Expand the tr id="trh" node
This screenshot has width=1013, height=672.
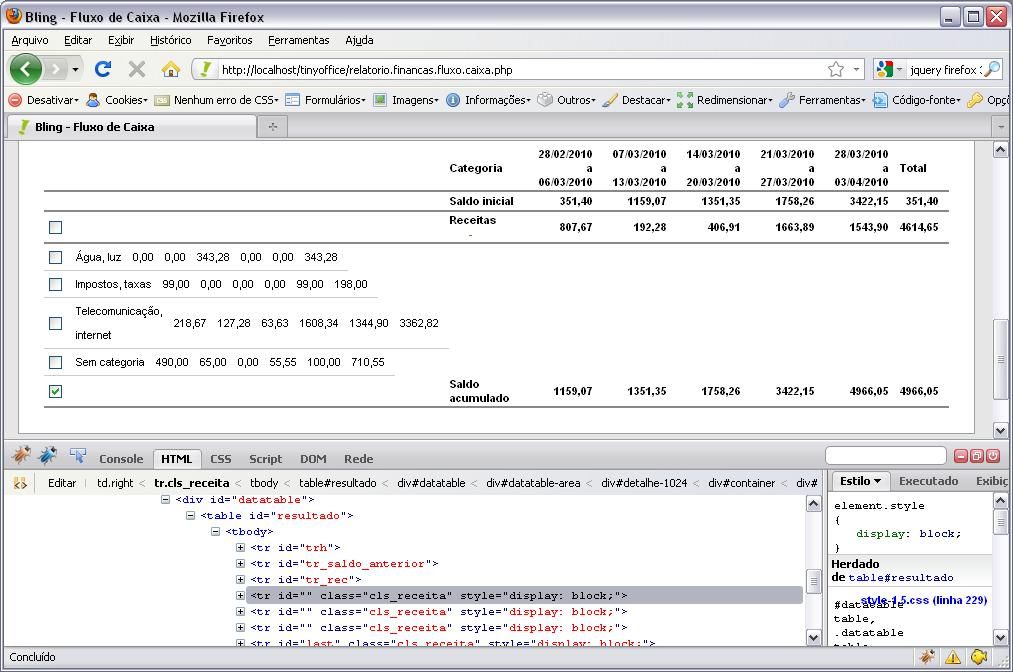240,548
